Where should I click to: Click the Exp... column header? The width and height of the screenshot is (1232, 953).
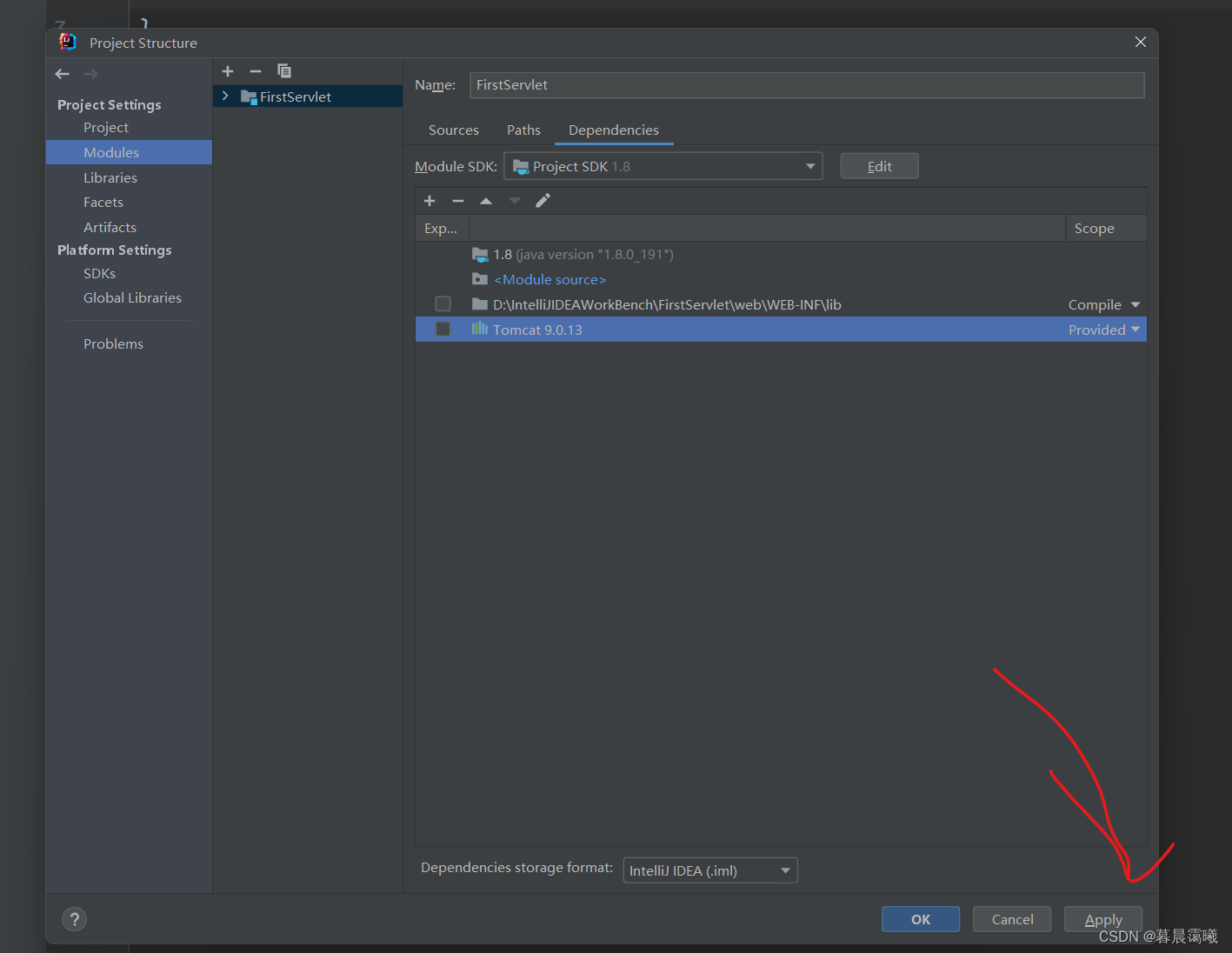(x=442, y=229)
